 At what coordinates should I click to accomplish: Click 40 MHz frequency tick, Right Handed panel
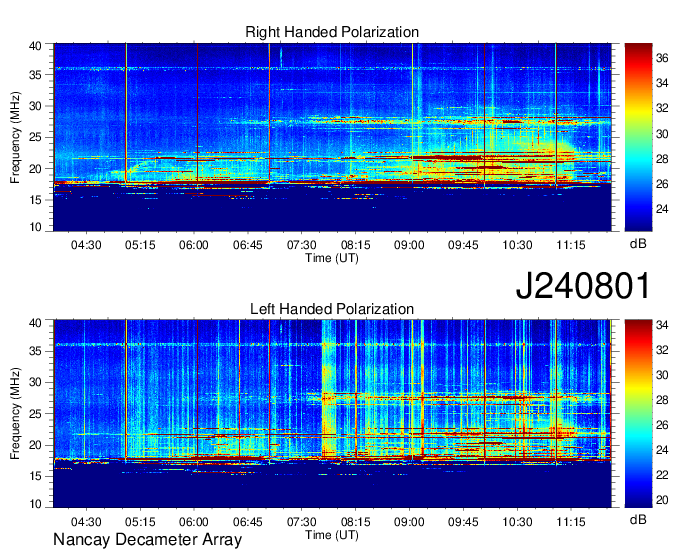tap(36, 46)
